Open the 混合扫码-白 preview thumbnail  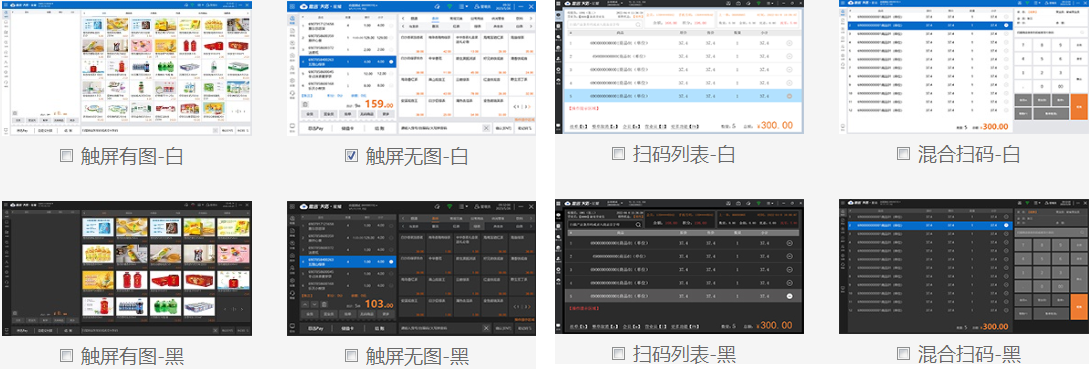pos(964,67)
